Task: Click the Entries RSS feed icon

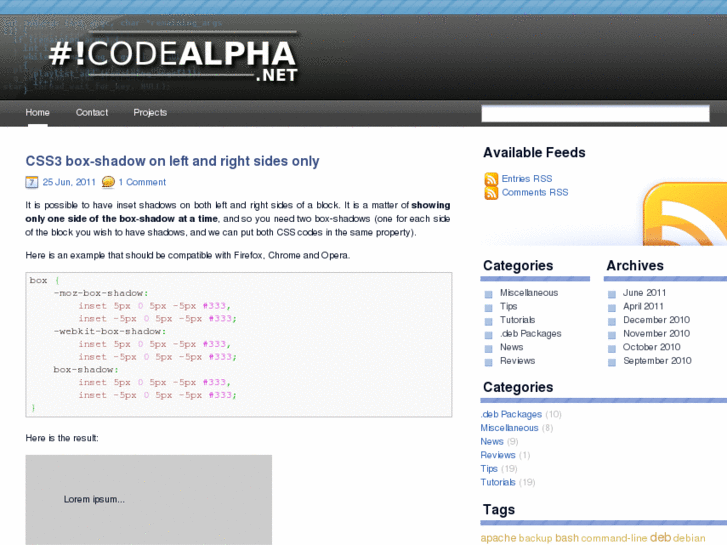Action: tap(491, 179)
